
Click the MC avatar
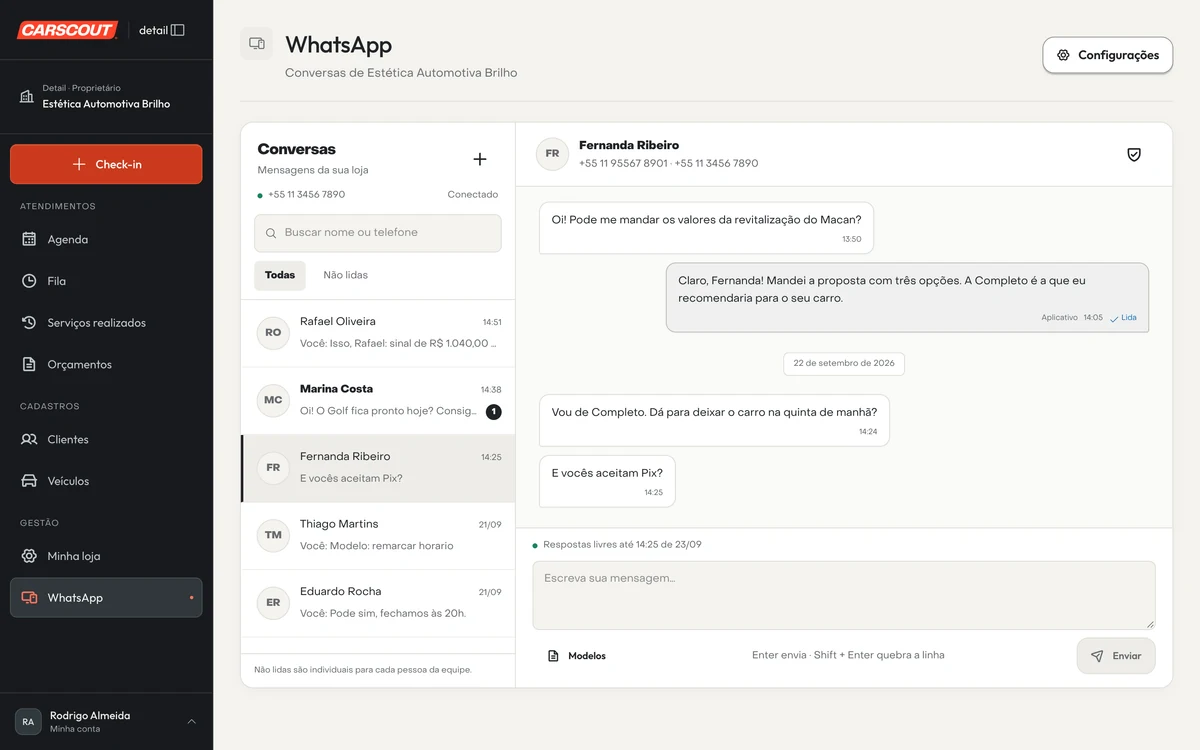point(273,400)
